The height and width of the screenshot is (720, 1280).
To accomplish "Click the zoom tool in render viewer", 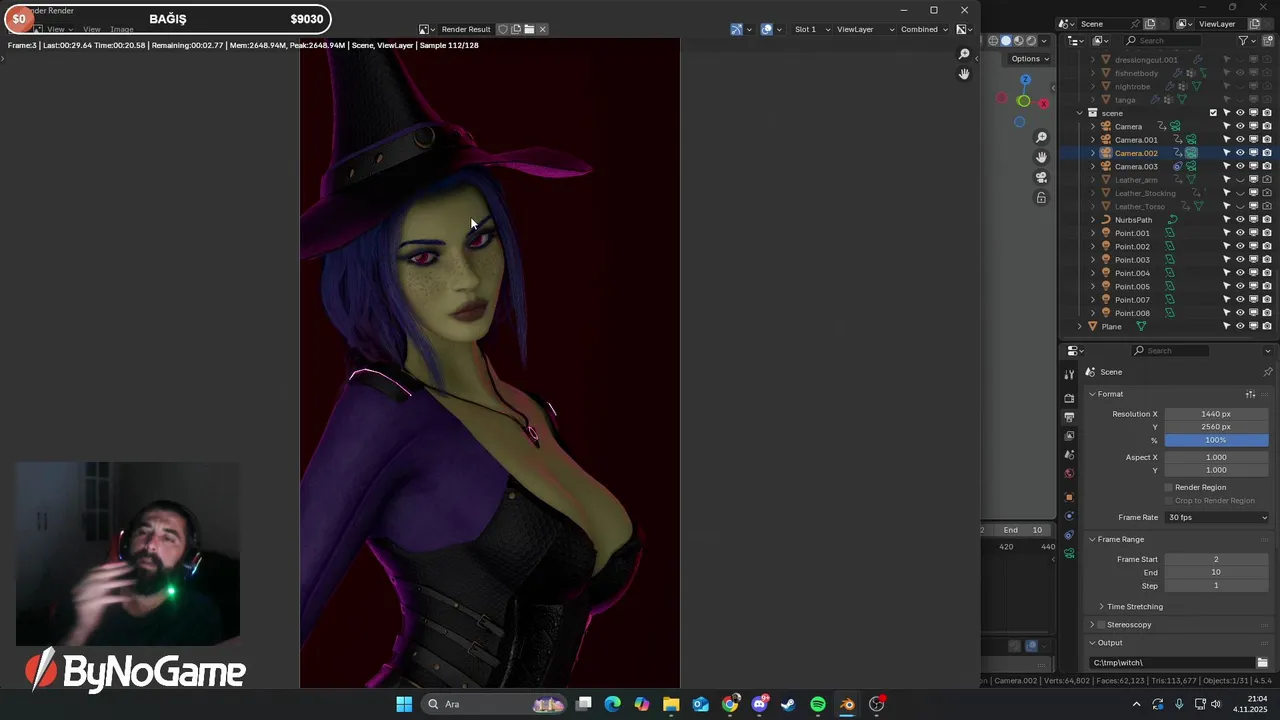I will tap(964, 54).
